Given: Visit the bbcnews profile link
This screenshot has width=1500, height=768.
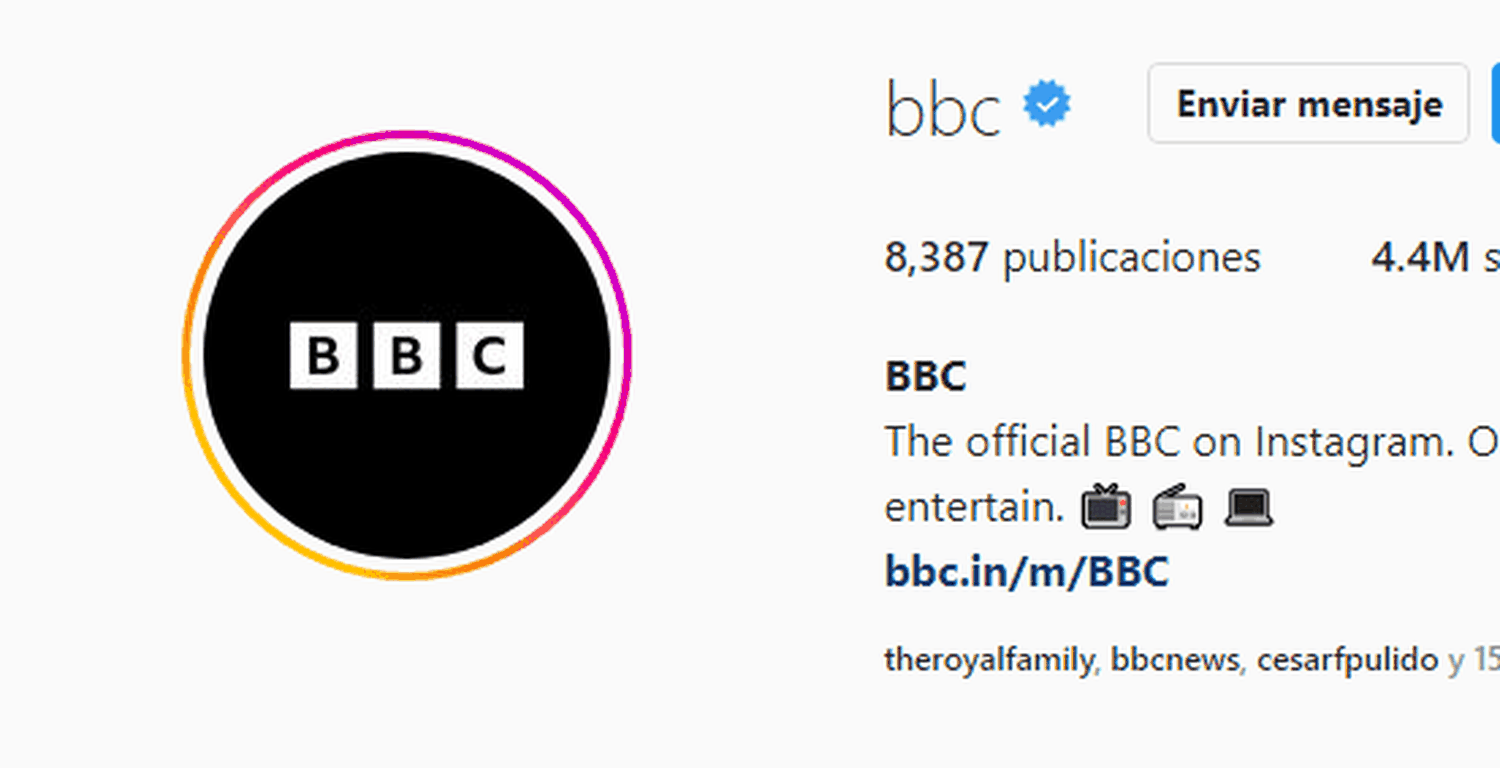Looking at the screenshot, I should pos(1175,661).
